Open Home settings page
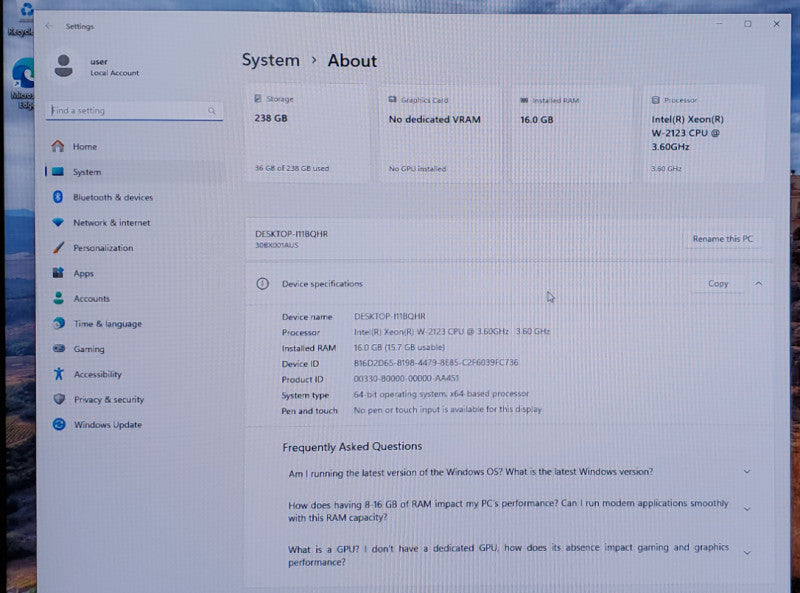 [x=134, y=146]
